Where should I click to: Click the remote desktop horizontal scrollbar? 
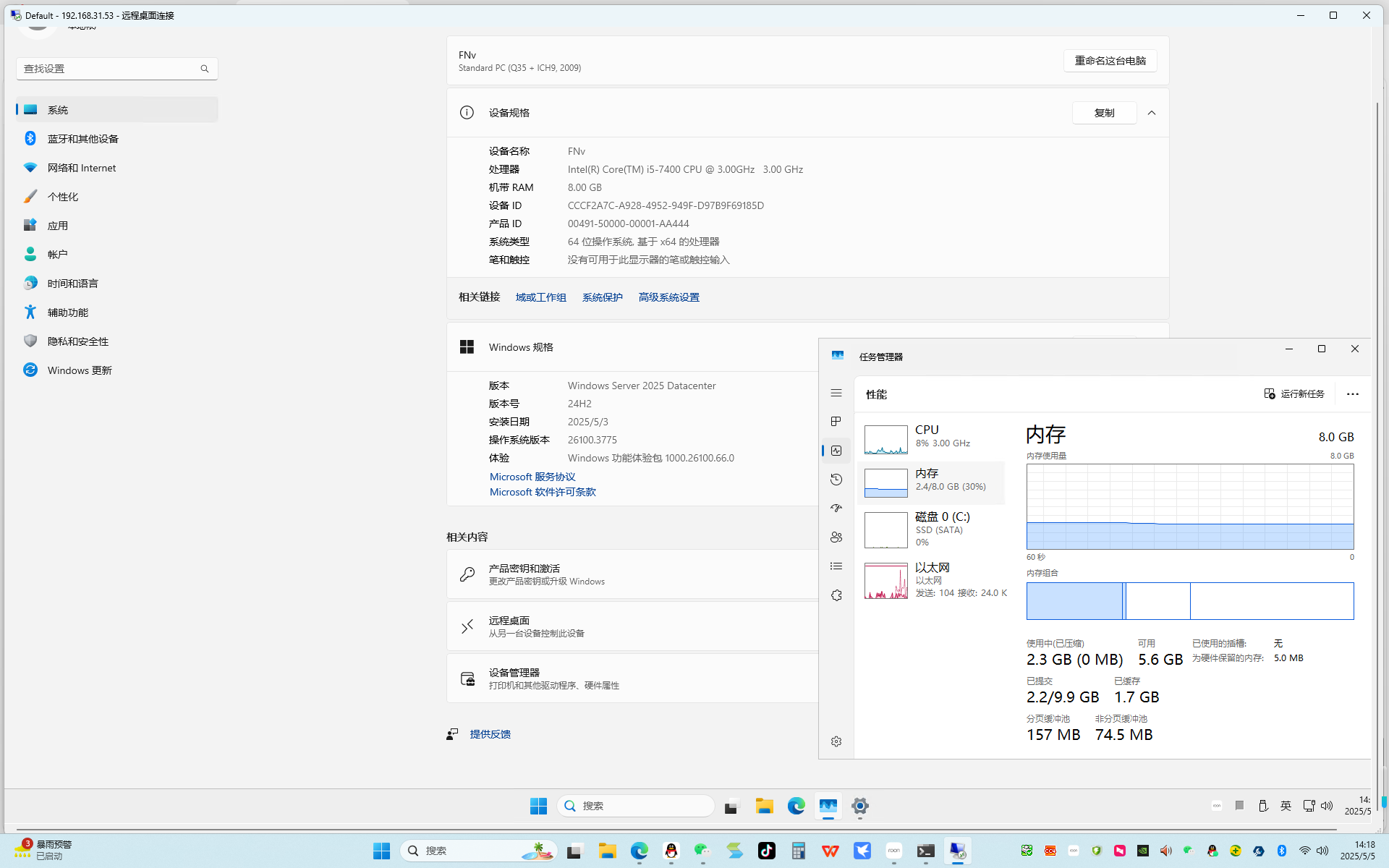point(676,829)
